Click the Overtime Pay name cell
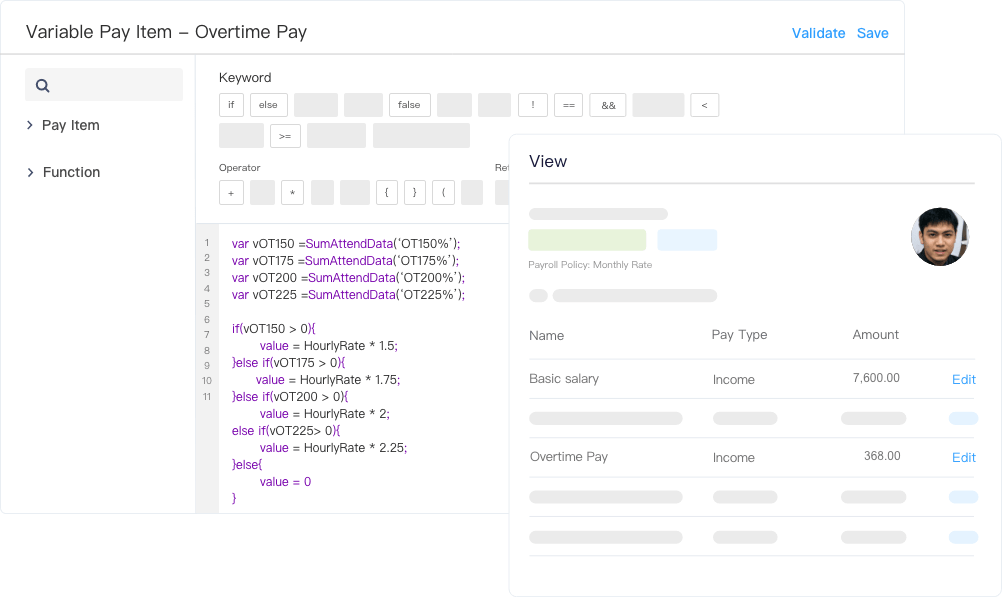The image size is (1002, 598). (569, 457)
